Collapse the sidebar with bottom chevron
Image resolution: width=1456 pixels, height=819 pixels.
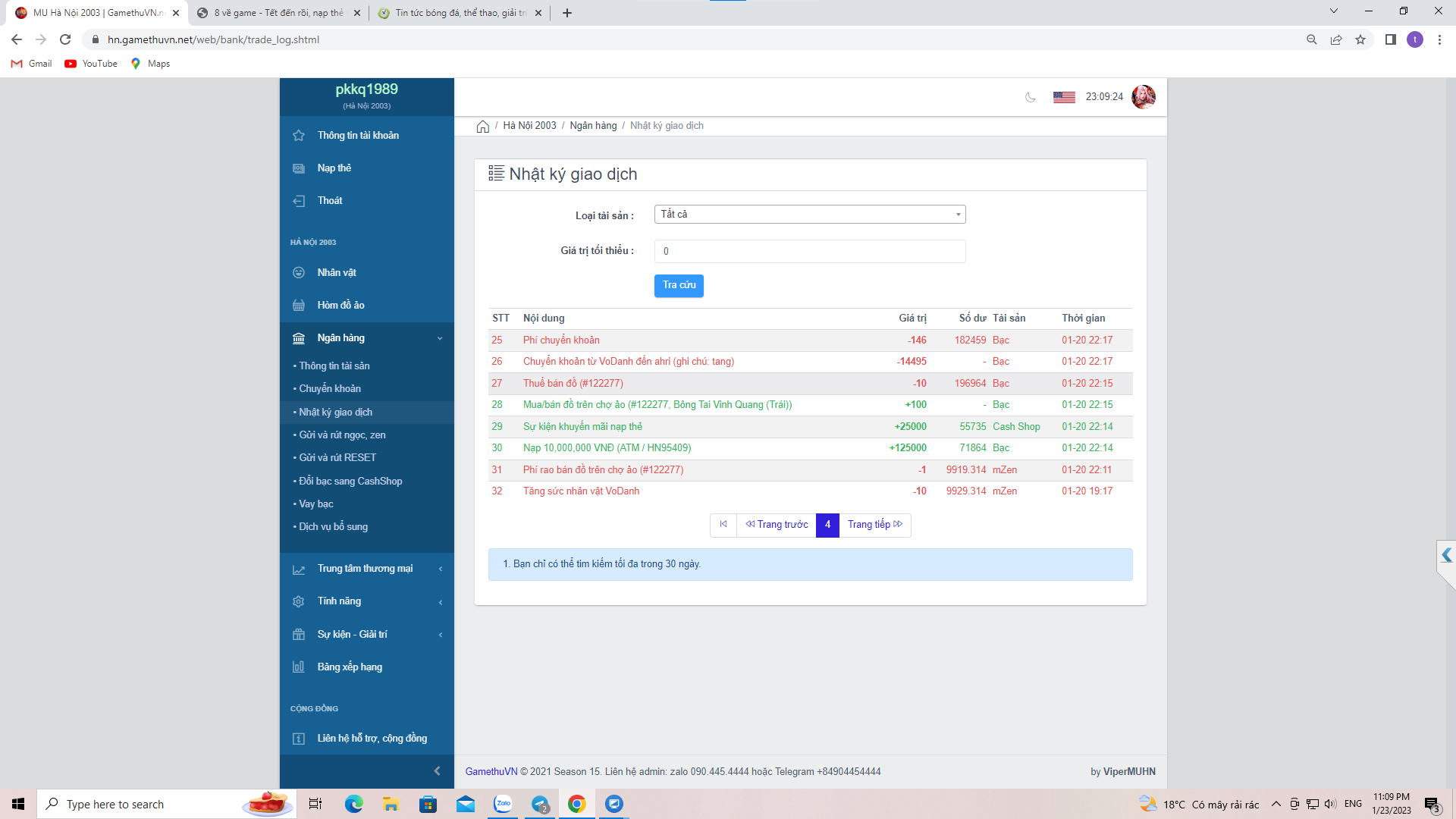[x=437, y=771]
